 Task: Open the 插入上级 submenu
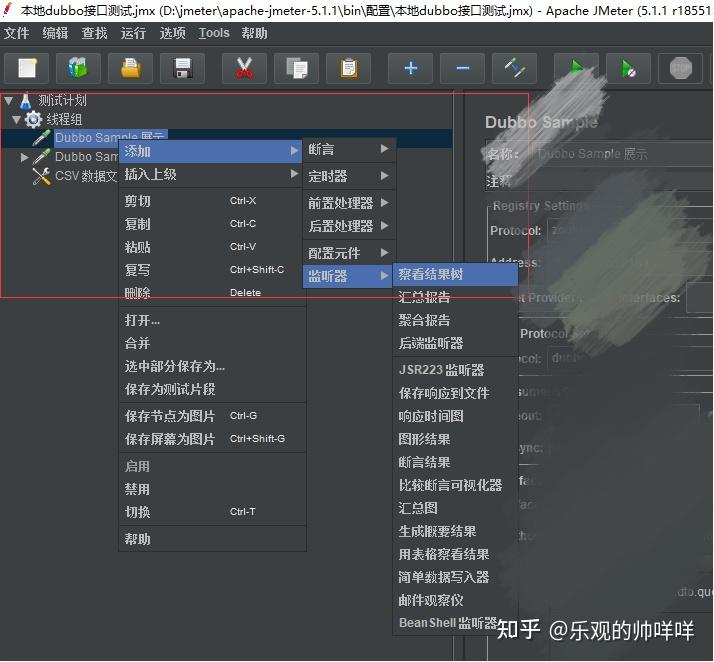[211, 174]
